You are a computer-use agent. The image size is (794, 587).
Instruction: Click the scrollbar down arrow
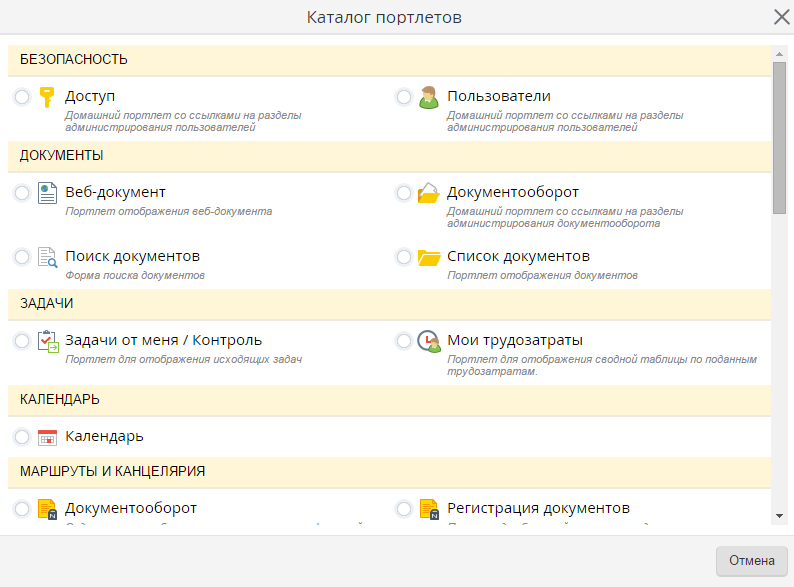click(780, 515)
